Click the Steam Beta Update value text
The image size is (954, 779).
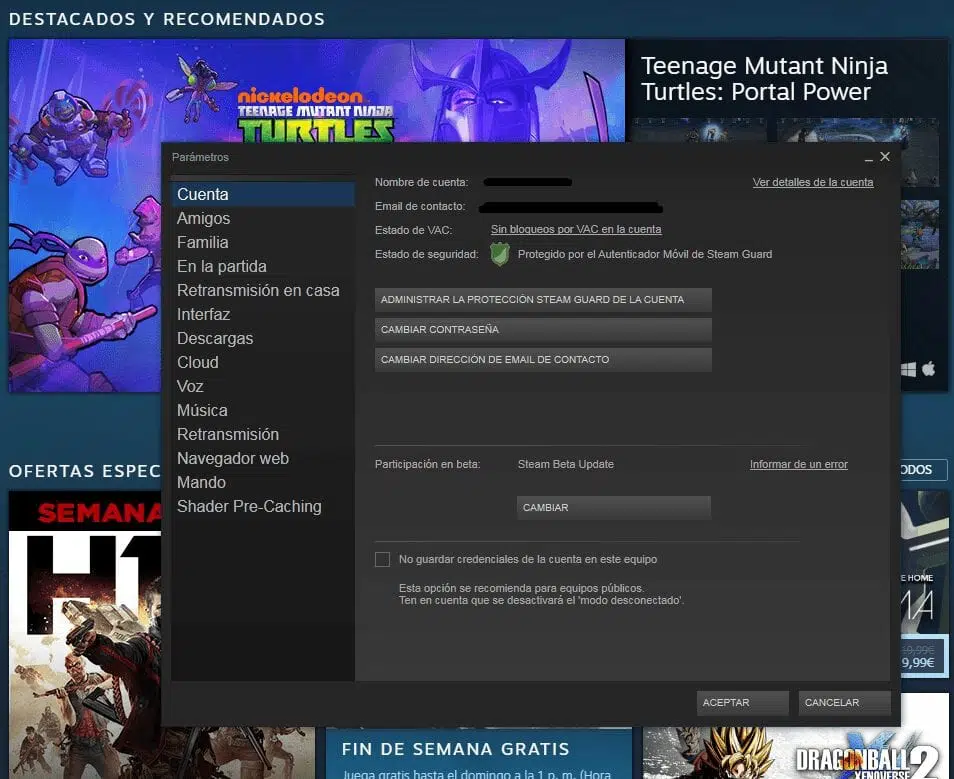(x=566, y=464)
